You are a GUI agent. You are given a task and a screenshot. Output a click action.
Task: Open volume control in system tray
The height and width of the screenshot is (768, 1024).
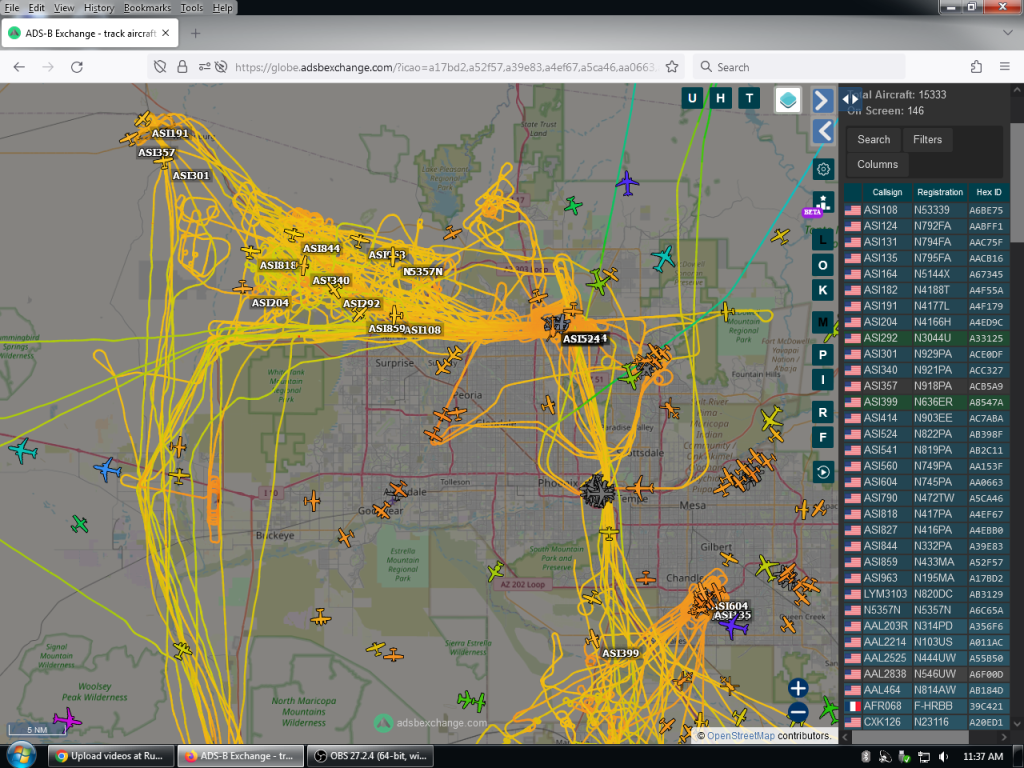(x=944, y=756)
